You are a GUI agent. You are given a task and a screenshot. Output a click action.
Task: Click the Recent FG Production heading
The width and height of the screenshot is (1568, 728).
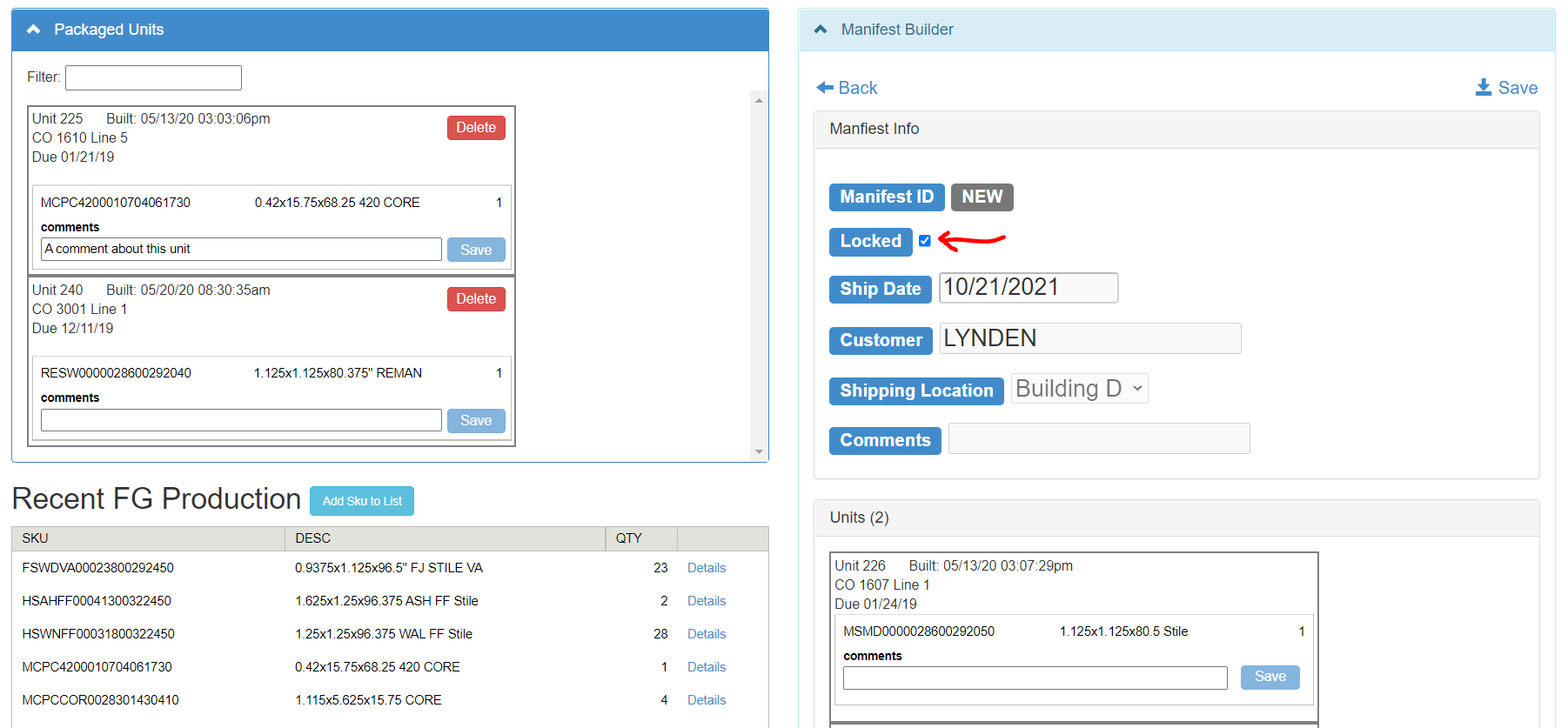click(x=157, y=499)
